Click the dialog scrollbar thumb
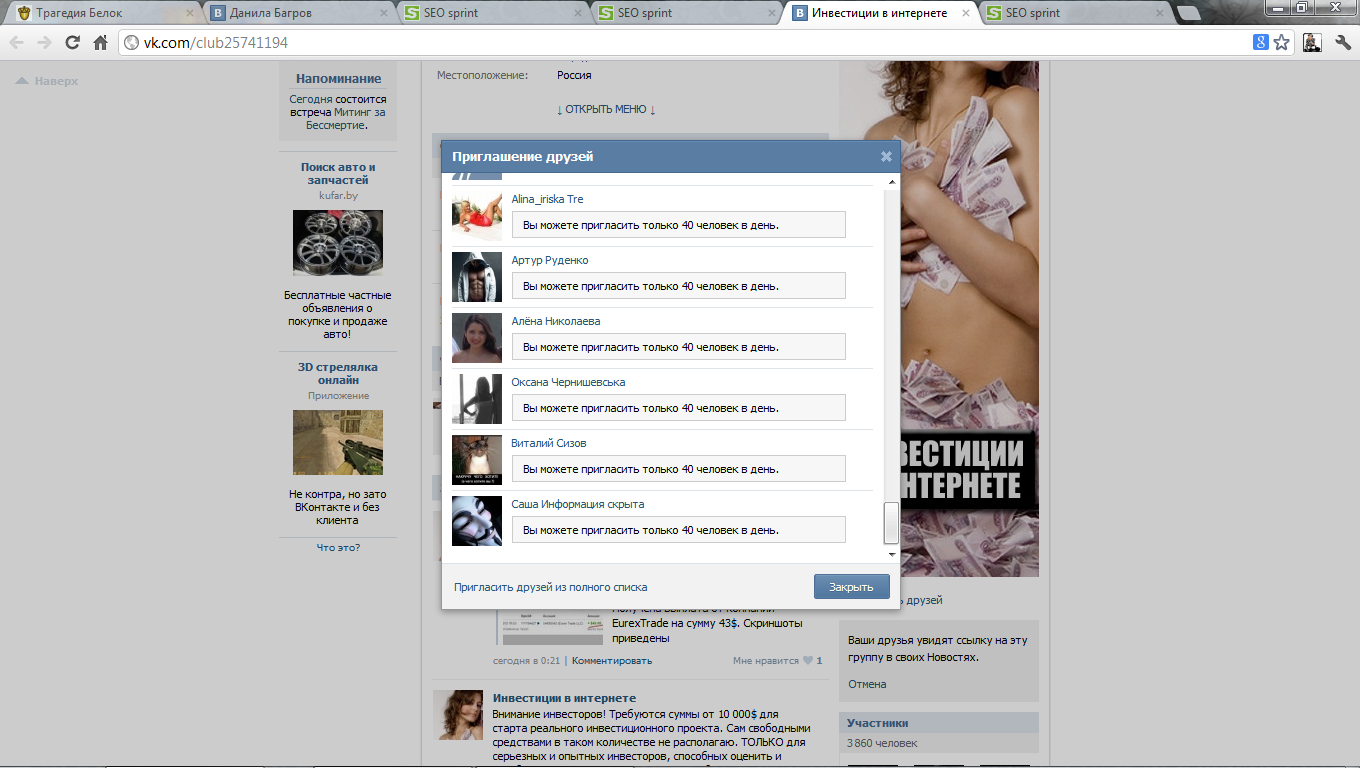The width and height of the screenshot is (1360, 768). point(892,523)
